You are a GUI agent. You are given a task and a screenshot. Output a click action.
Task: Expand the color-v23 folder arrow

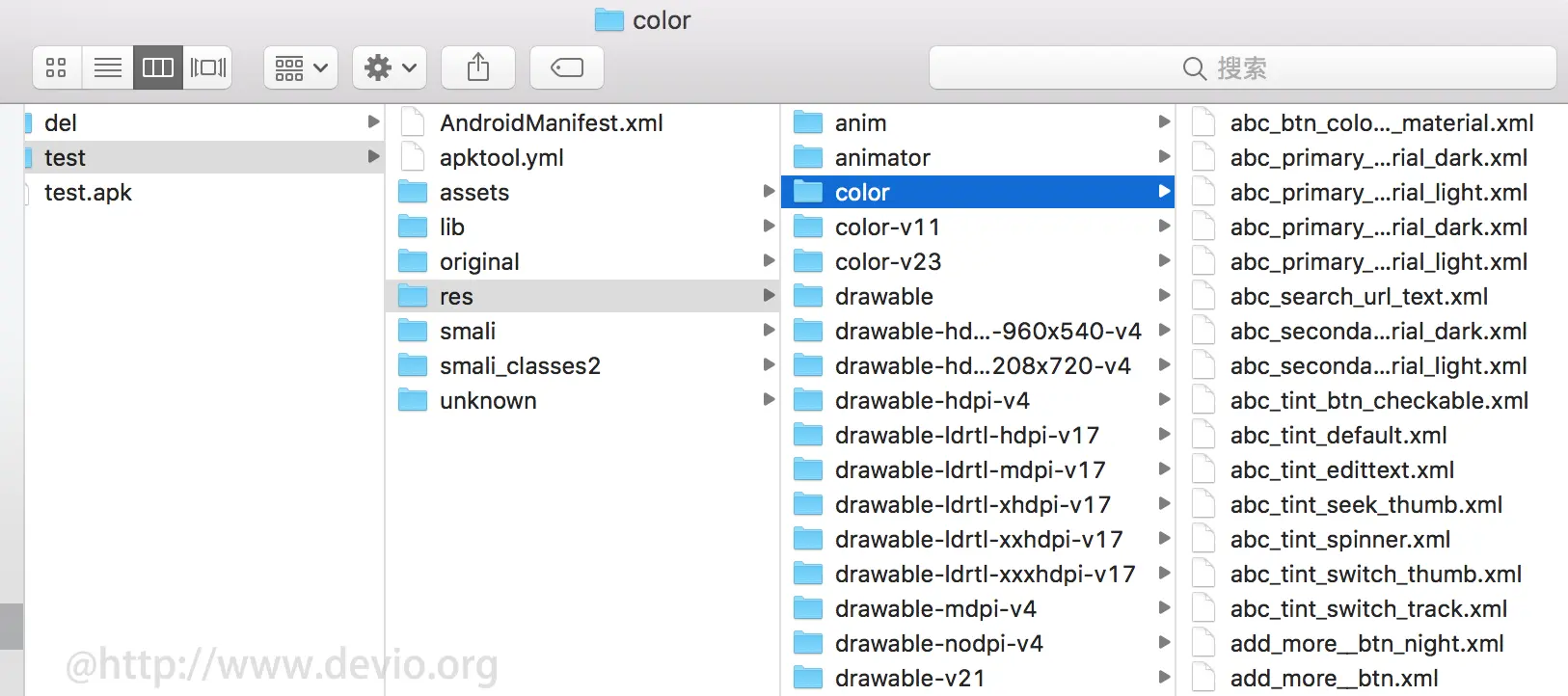pos(1164,261)
